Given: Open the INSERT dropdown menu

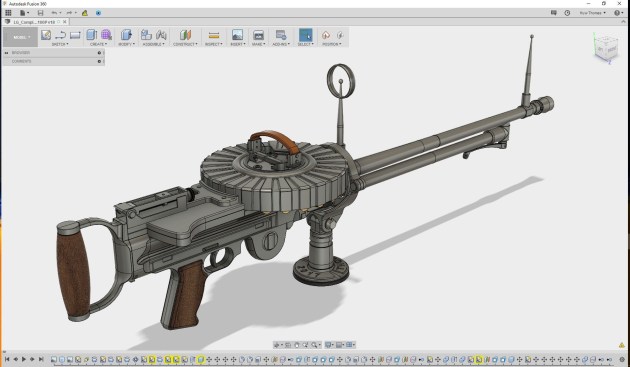Looking at the screenshot, I should tap(237, 44).
